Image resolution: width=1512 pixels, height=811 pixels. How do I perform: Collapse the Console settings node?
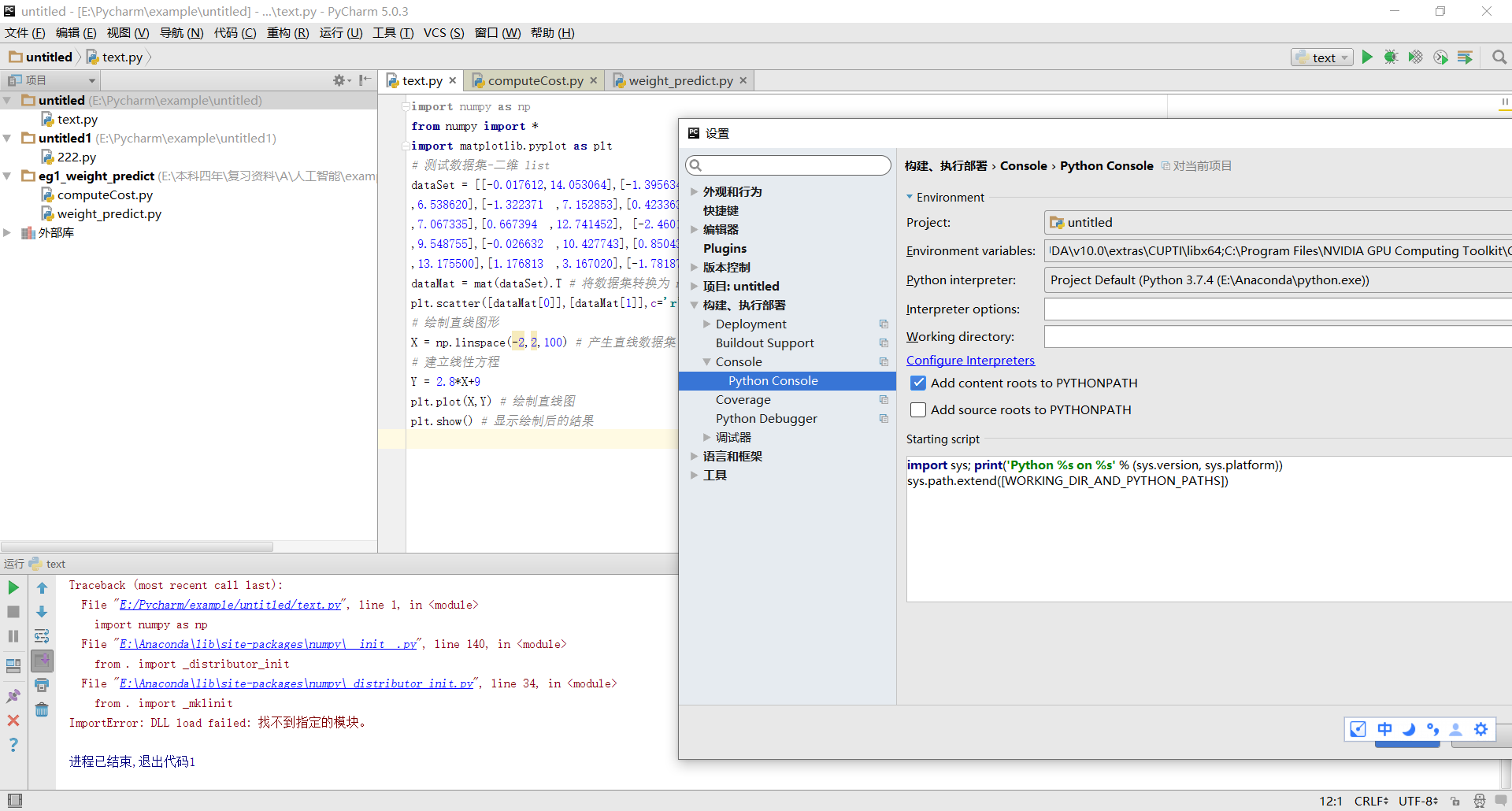[x=706, y=362]
